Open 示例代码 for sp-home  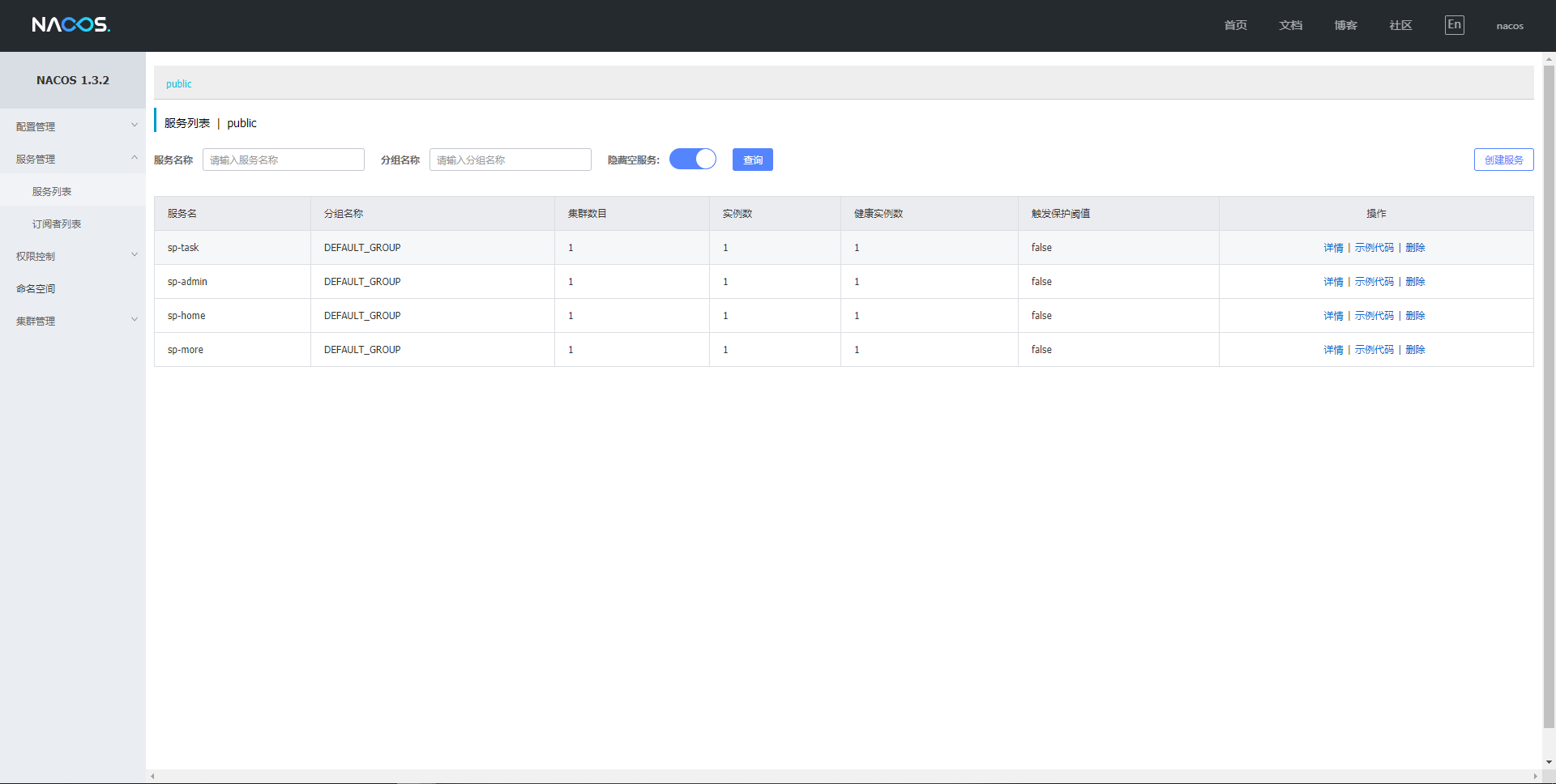pos(1374,316)
